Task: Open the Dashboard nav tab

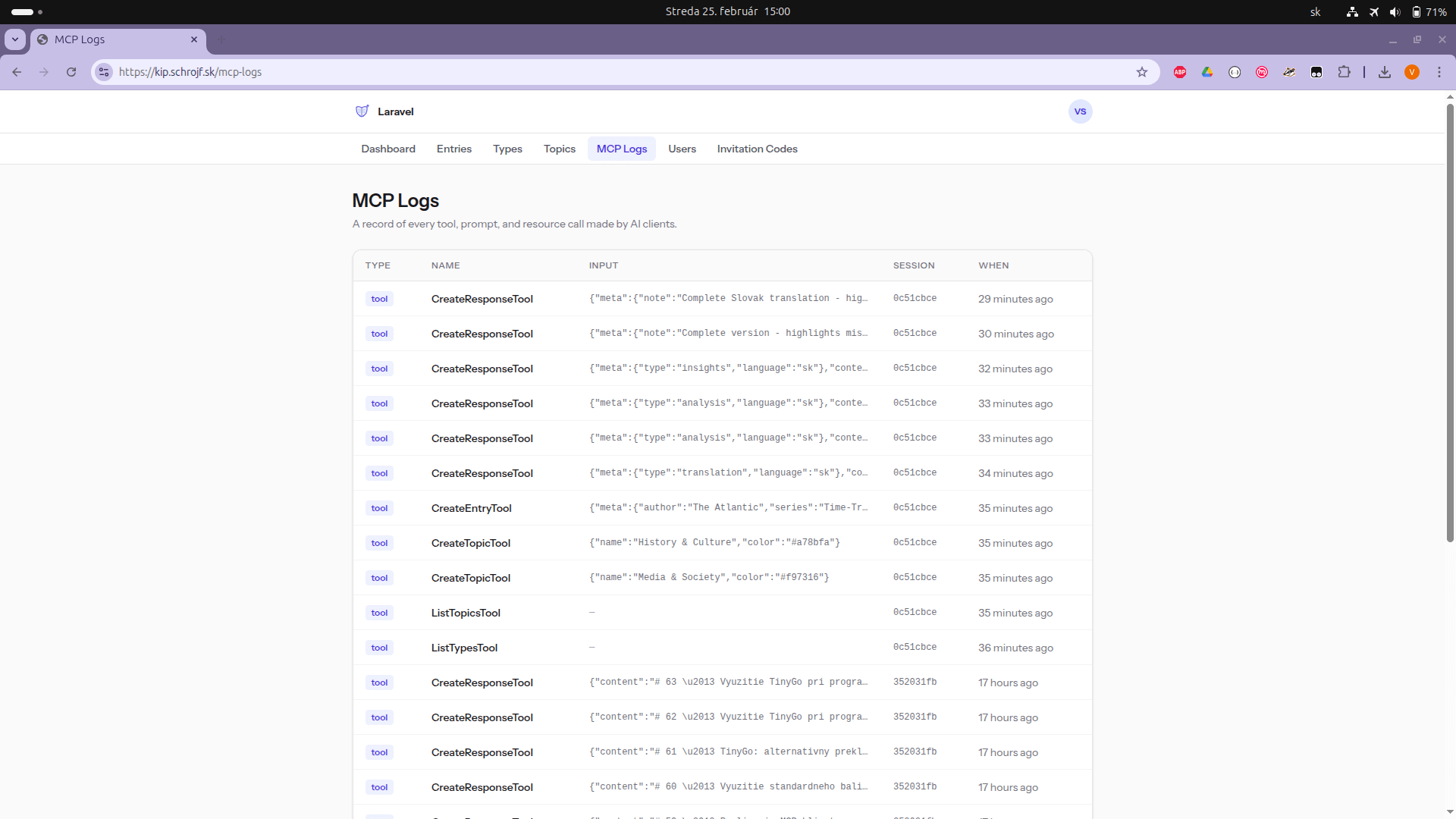Action: (388, 149)
